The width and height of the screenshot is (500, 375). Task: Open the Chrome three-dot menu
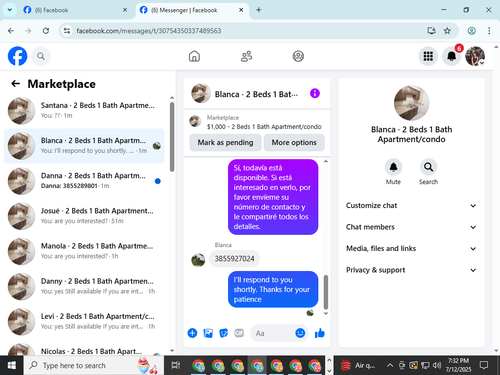point(489,31)
